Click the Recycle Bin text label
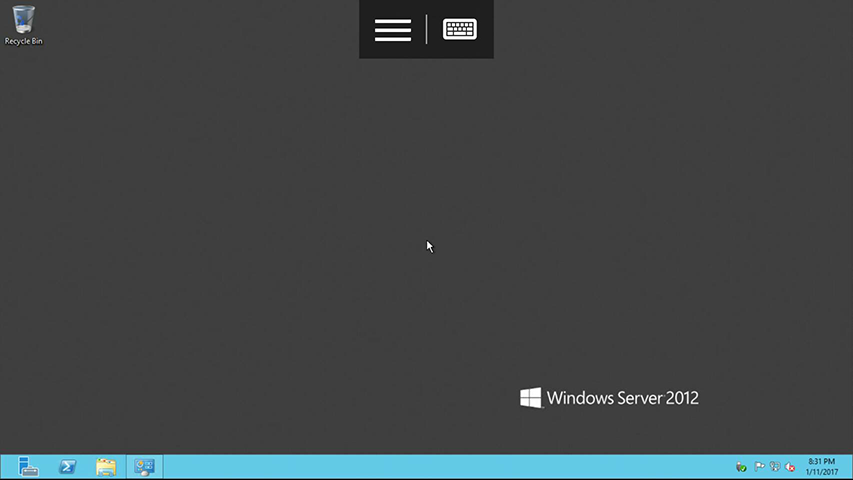 pos(23,41)
